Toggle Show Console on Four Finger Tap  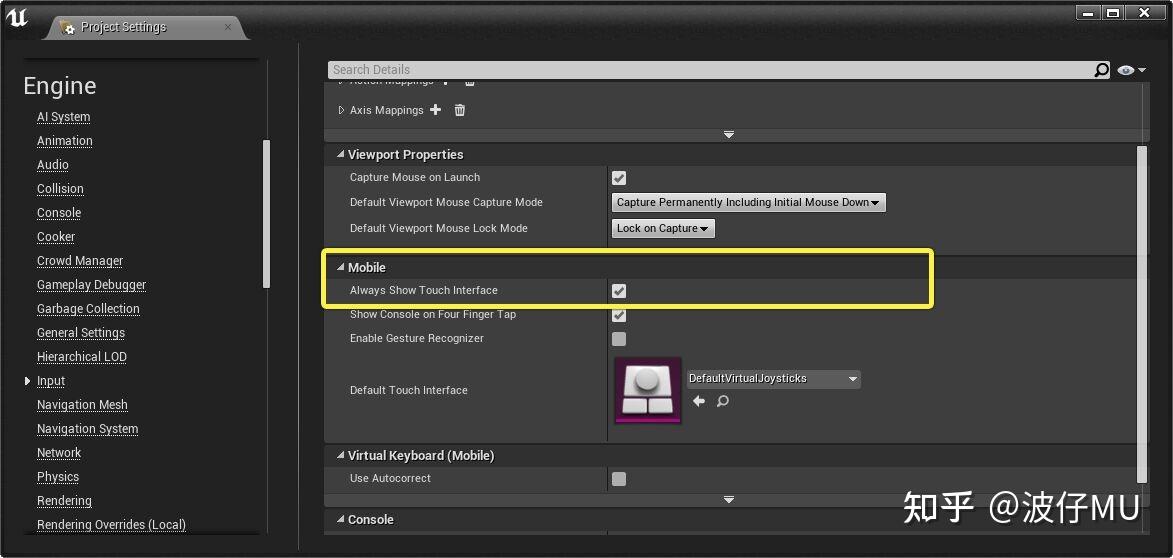tap(619, 315)
